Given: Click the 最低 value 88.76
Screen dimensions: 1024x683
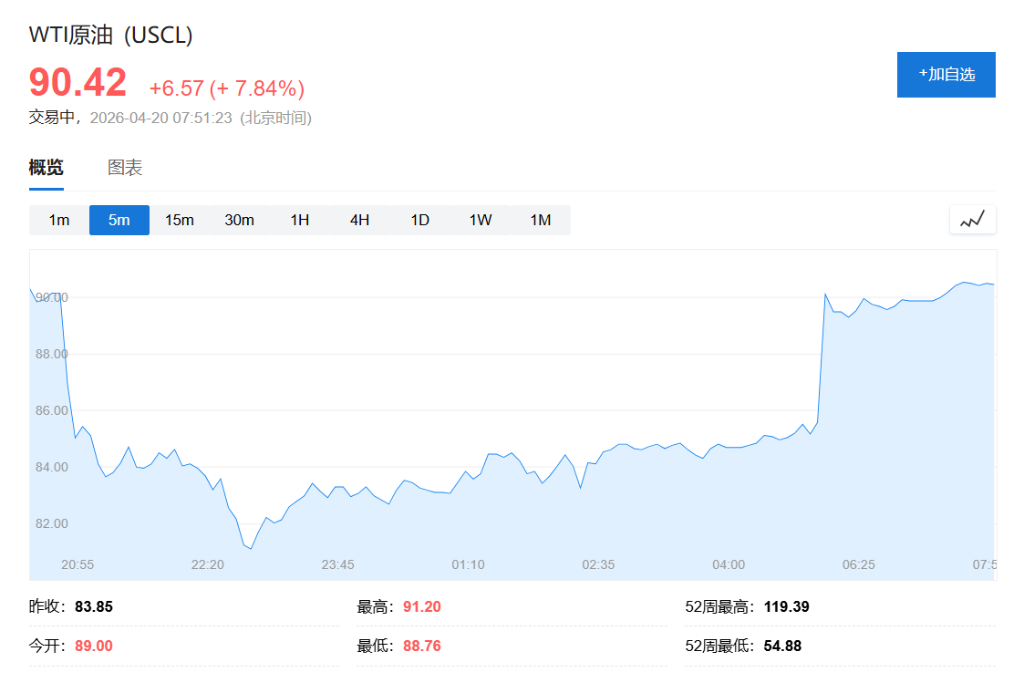Looking at the screenshot, I should click(x=424, y=645).
